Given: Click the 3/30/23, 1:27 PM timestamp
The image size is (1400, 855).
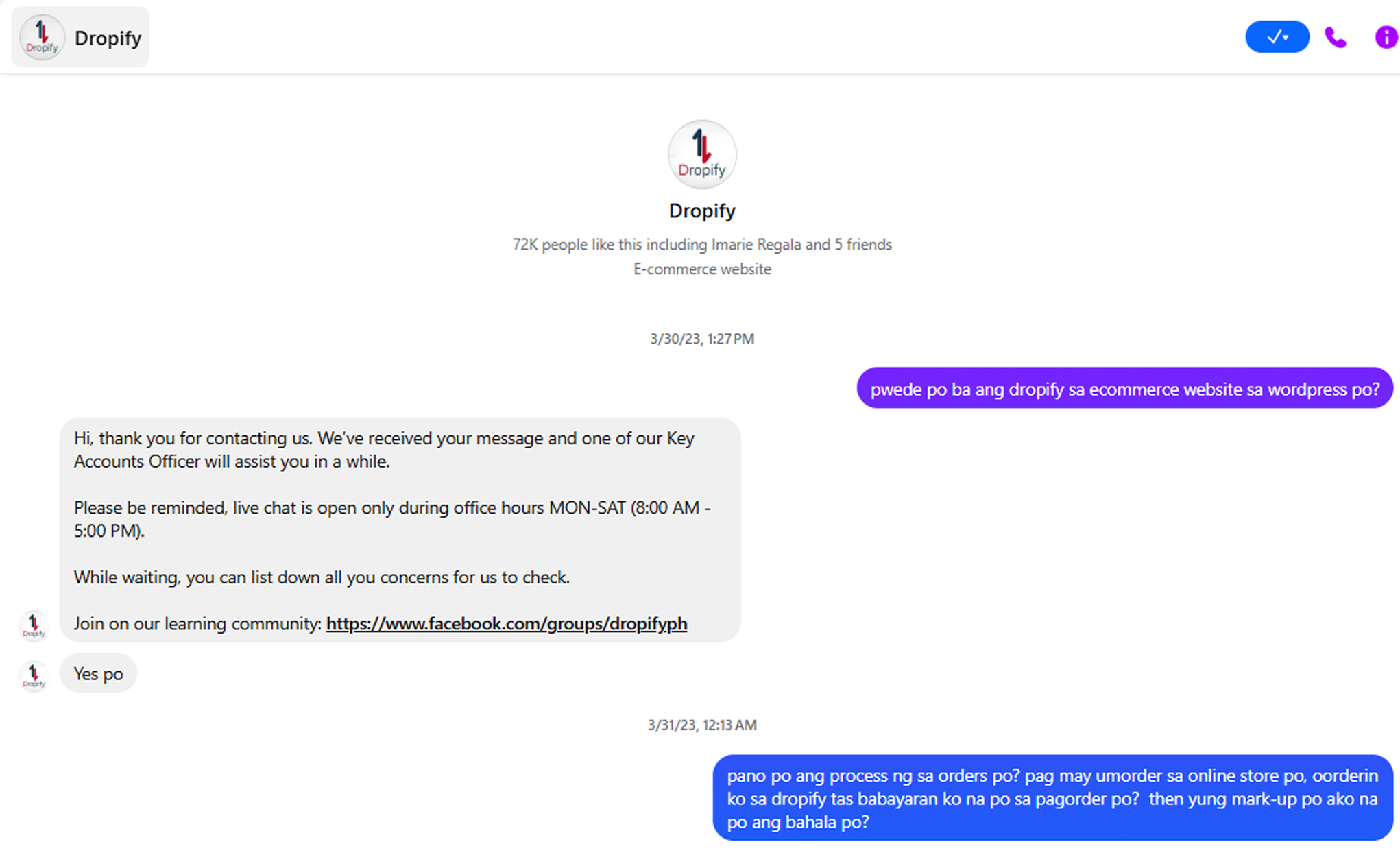Looking at the screenshot, I should (701, 339).
